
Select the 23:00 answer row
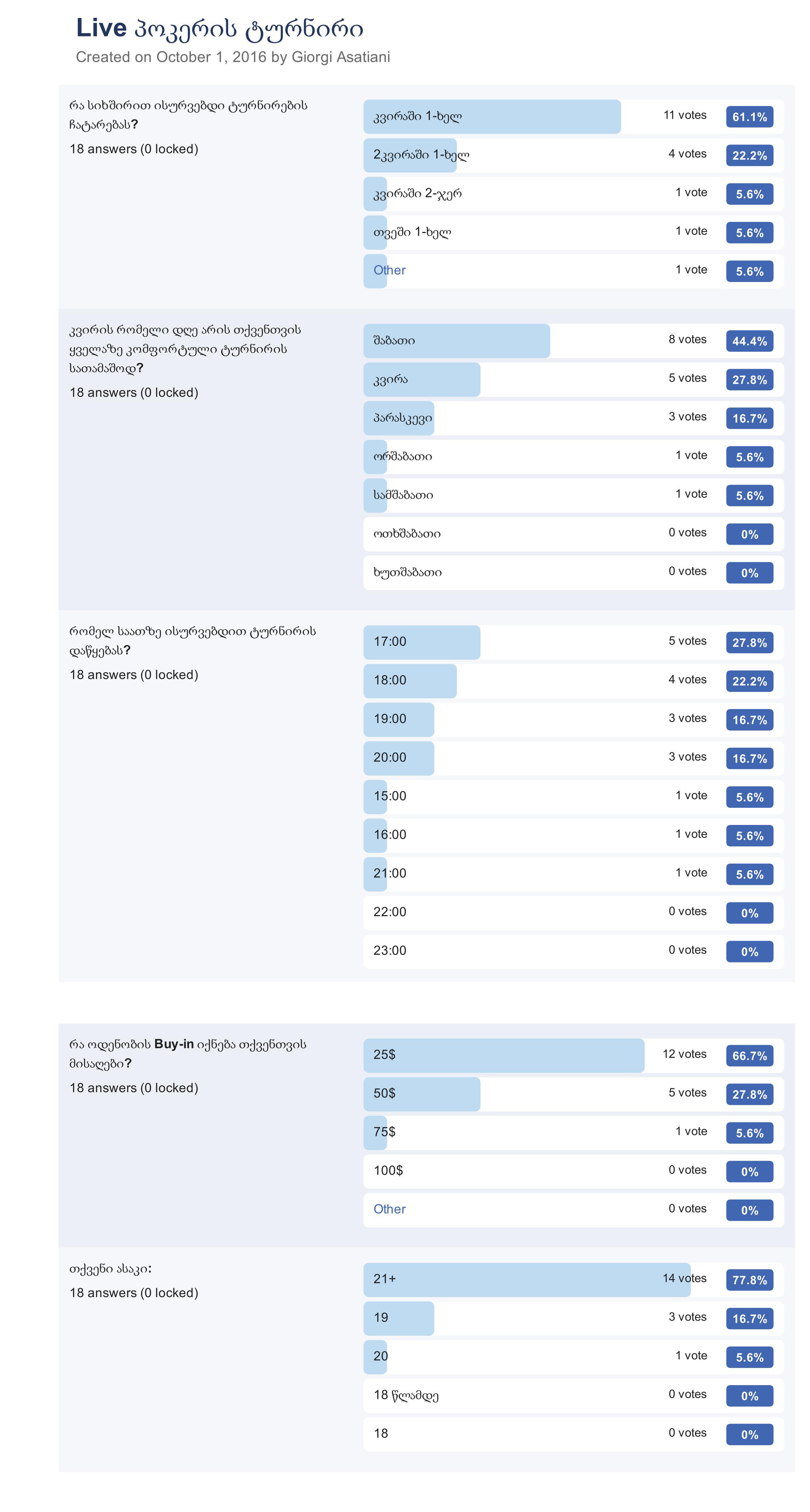573,951
